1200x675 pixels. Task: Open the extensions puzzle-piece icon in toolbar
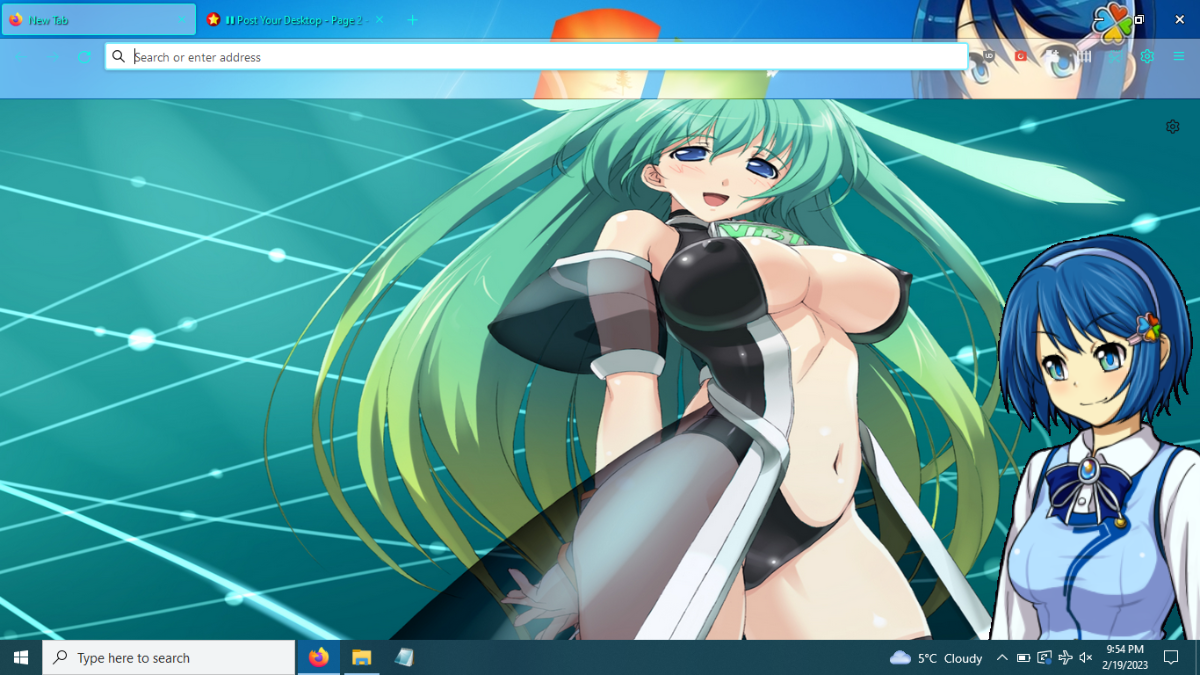pos(1053,56)
